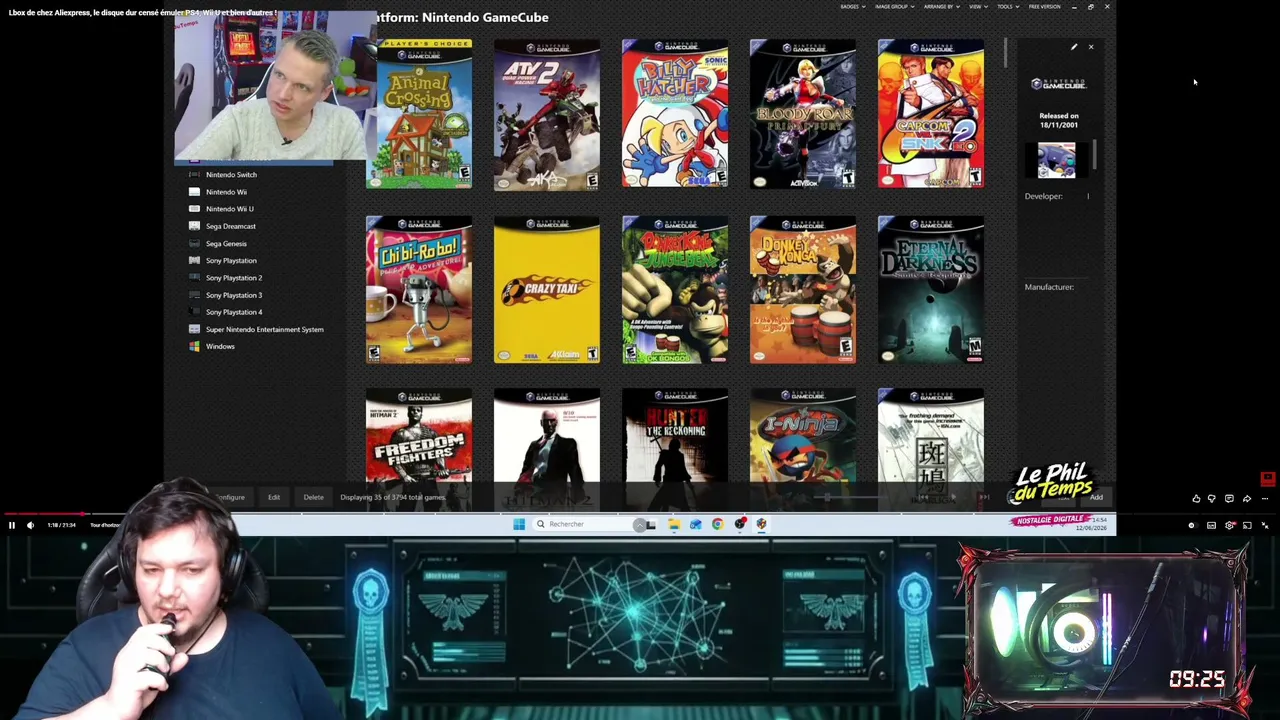Click the Add button at bottom right

1096,497
